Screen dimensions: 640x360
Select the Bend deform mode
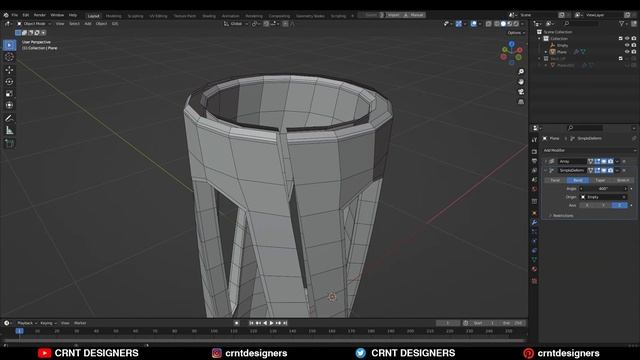tap(578, 180)
